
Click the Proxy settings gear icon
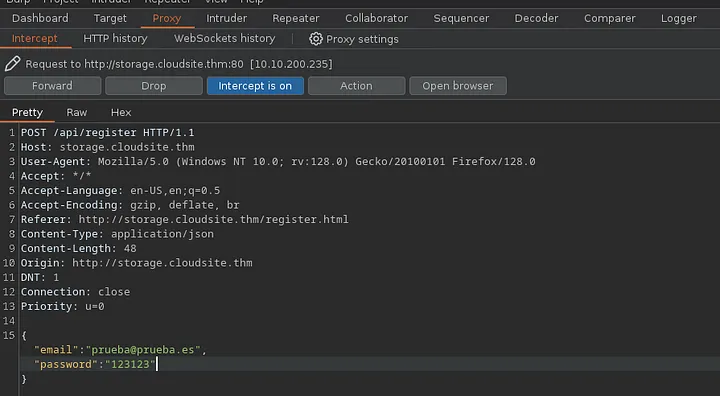pyautogui.click(x=315, y=39)
